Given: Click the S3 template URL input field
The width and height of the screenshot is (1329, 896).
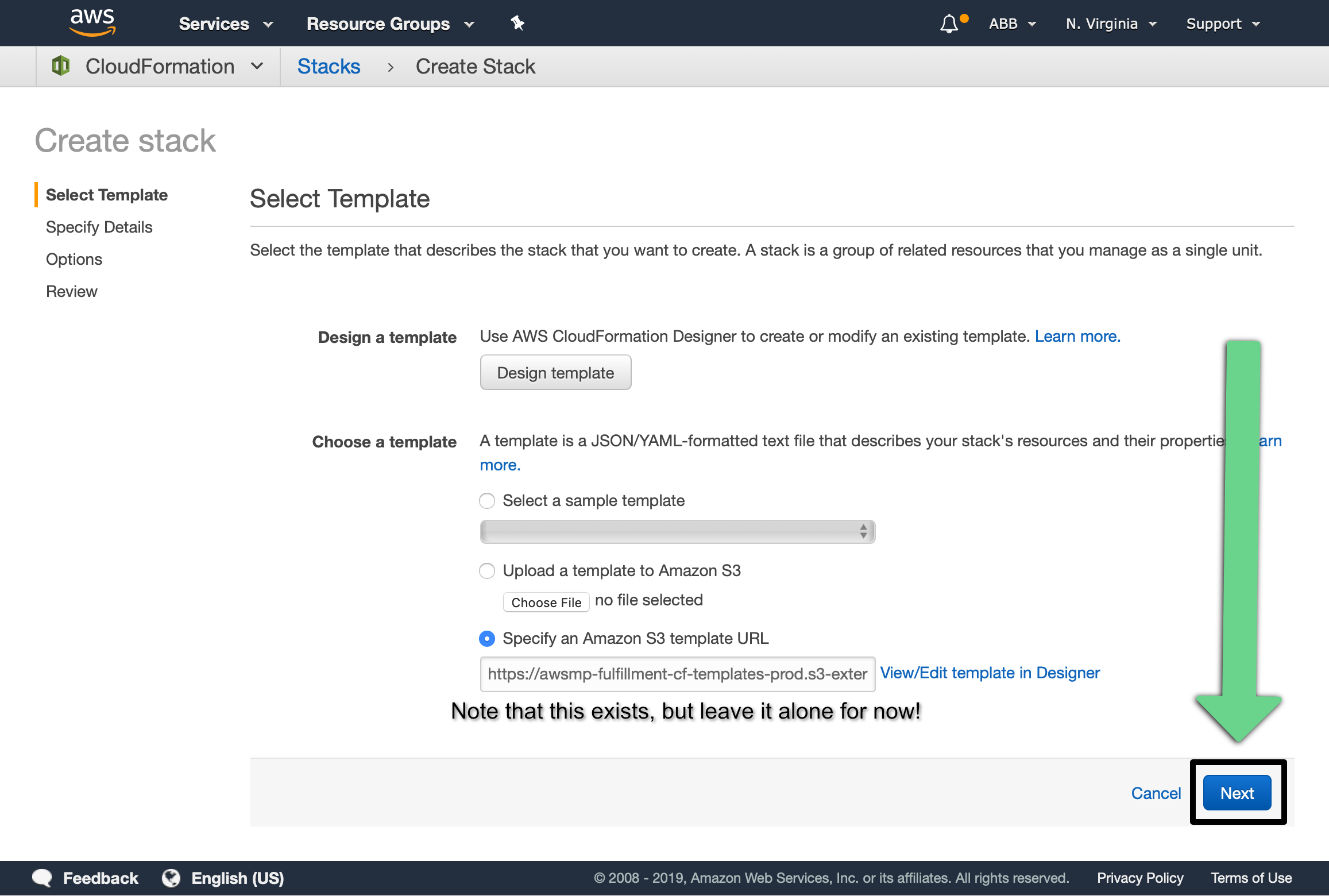Looking at the screenshot, I should (x=678, y=674).
